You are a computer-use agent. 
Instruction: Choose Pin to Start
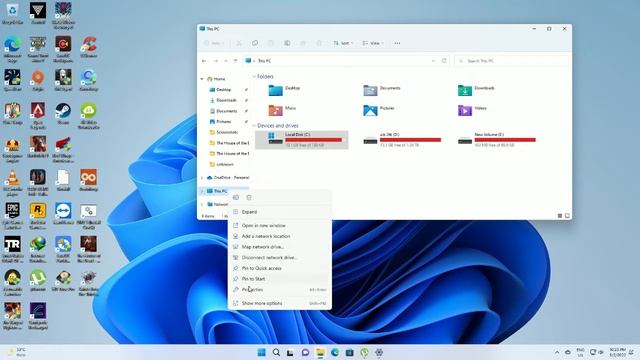point(280,279)
